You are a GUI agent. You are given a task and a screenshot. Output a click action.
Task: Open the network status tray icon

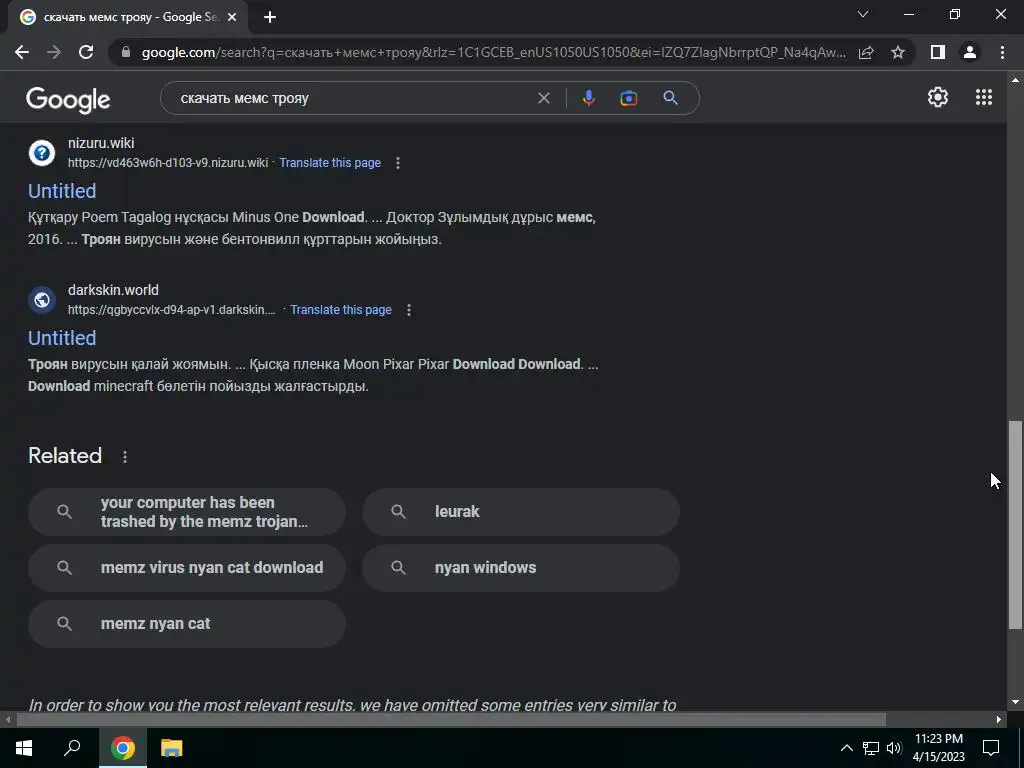(871, 748)
